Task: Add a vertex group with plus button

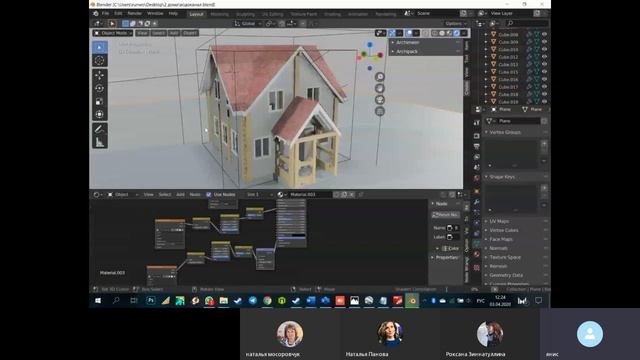Action: 544,144
